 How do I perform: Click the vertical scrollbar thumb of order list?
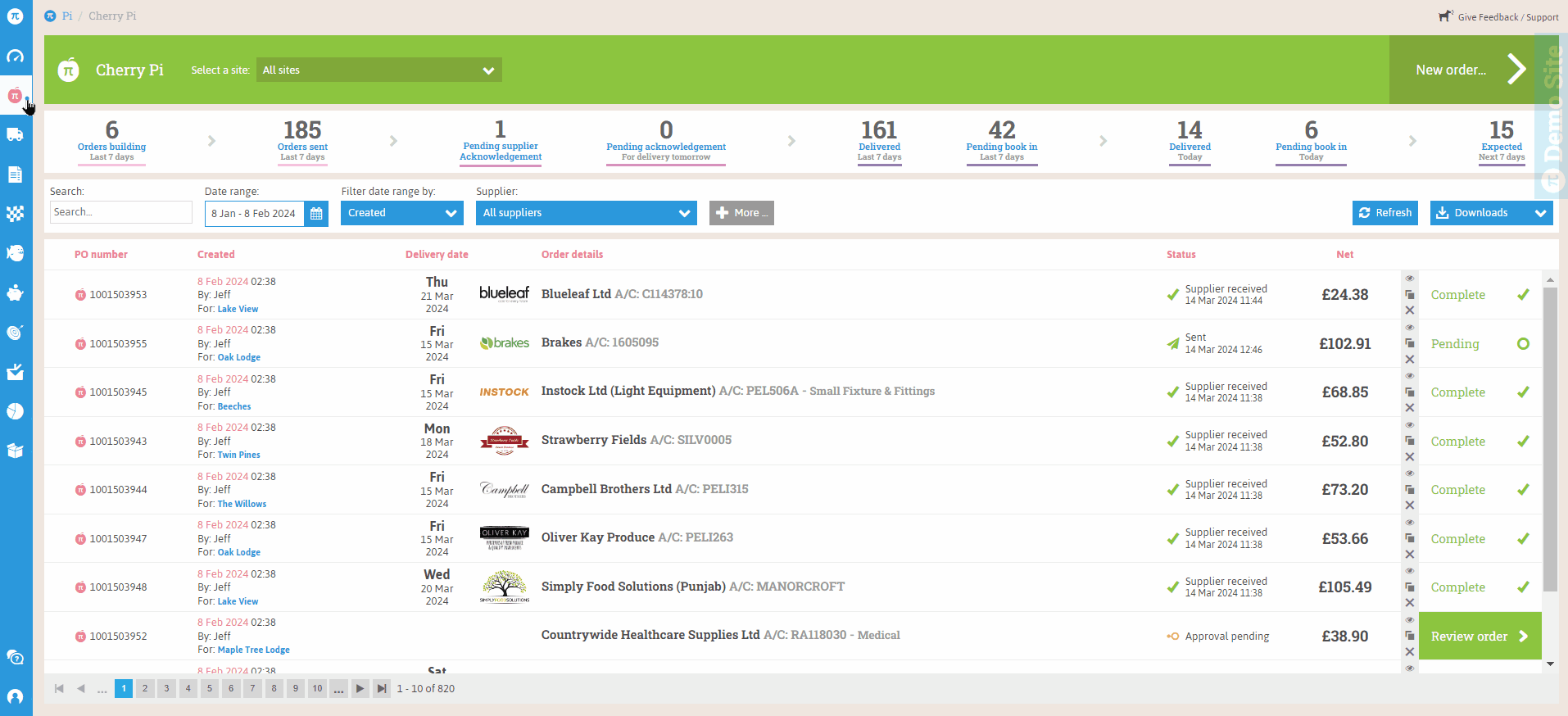1550,439
